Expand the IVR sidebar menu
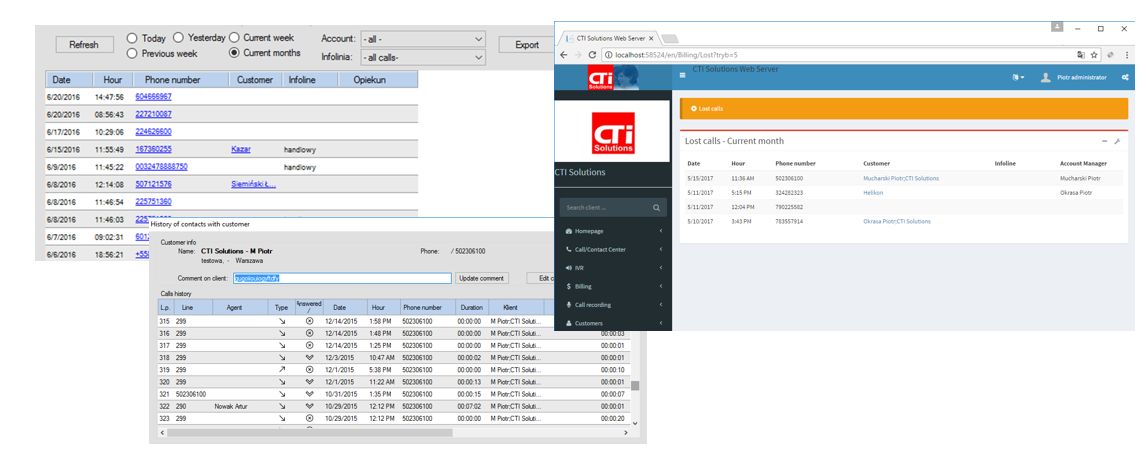 point(613,268)
